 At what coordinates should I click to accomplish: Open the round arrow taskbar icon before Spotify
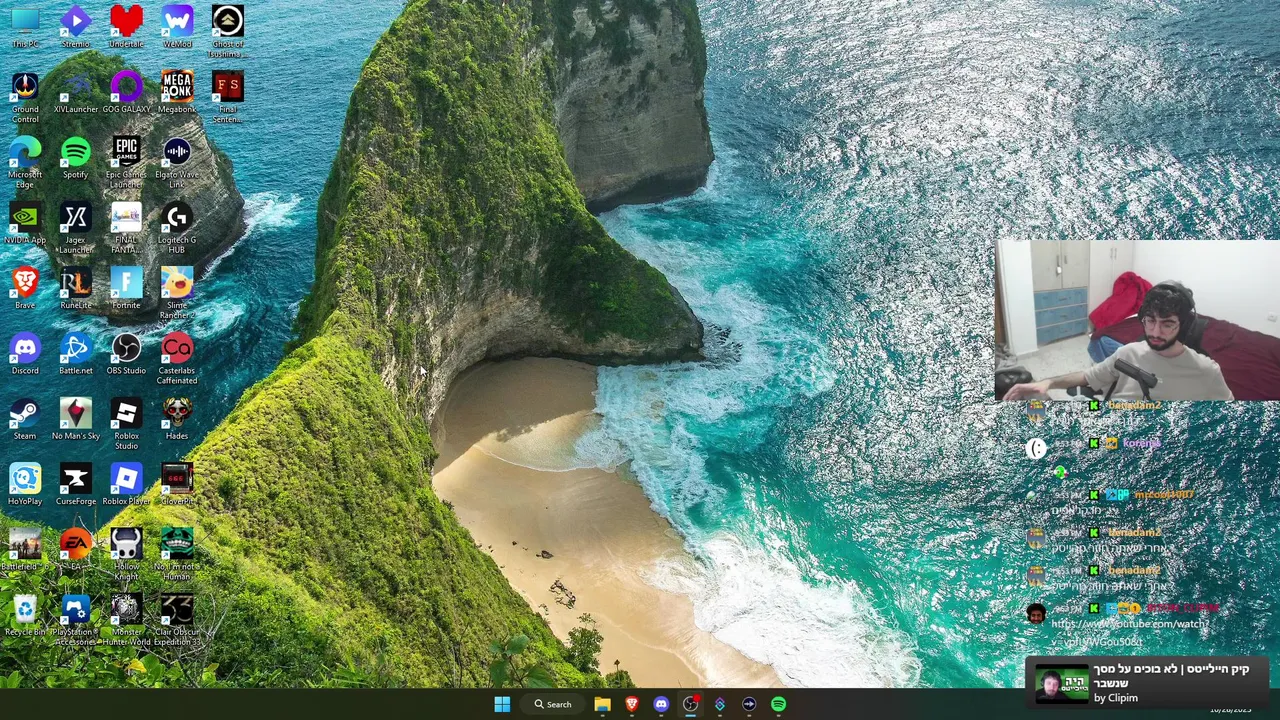(x=749, y=704)
